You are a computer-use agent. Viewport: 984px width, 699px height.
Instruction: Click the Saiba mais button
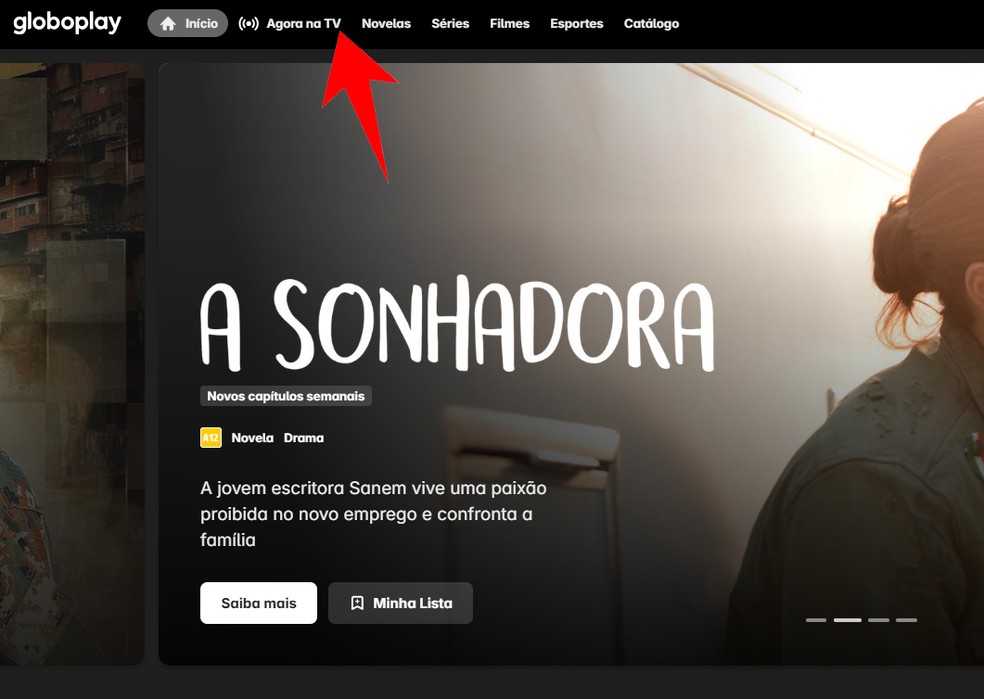(259, 603)
